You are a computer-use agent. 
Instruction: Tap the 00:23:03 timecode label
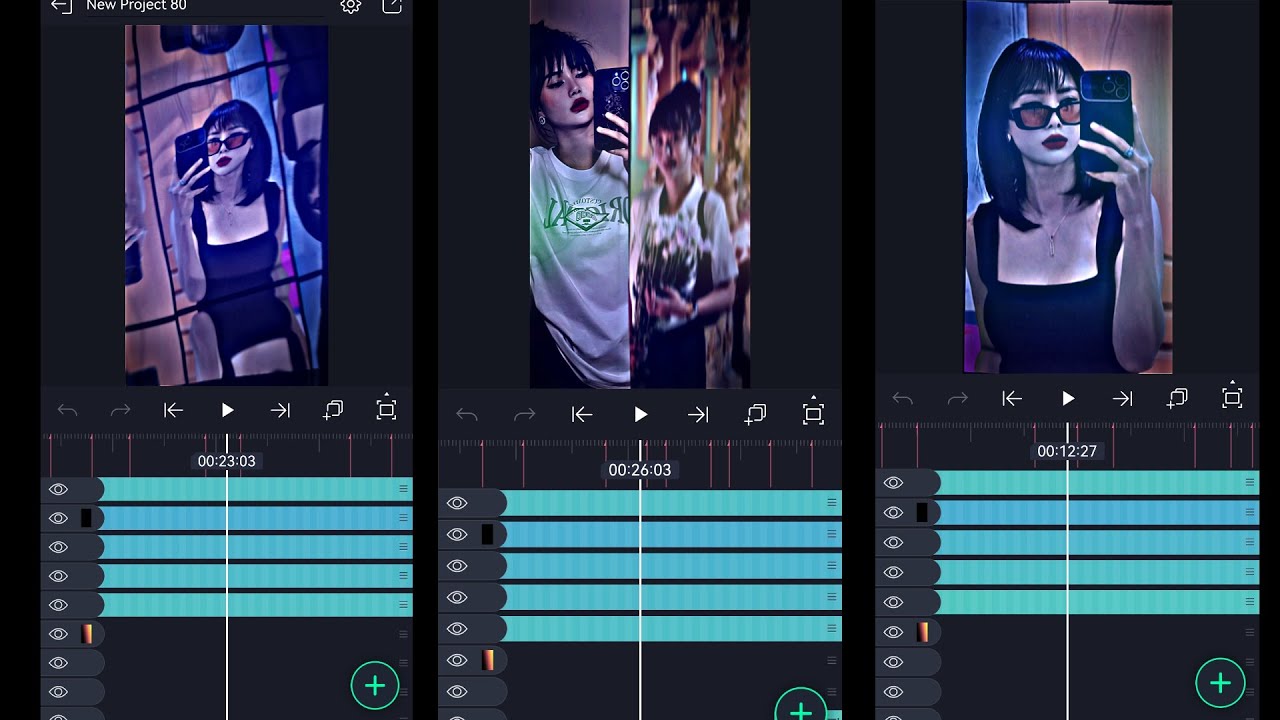point(226,461)
